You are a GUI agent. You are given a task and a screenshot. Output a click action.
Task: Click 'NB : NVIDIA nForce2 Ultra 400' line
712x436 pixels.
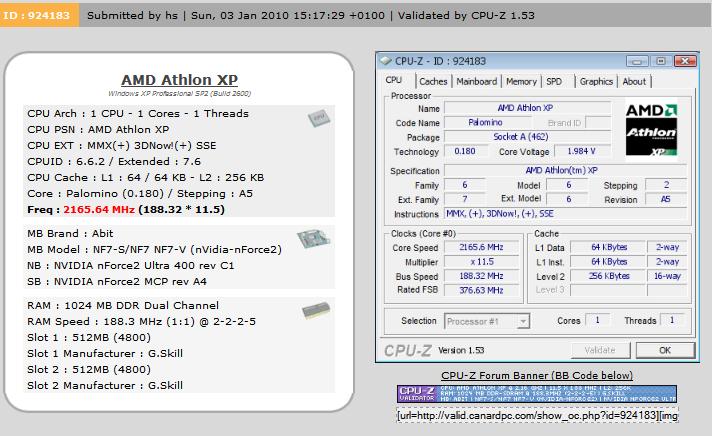(131, 265)
